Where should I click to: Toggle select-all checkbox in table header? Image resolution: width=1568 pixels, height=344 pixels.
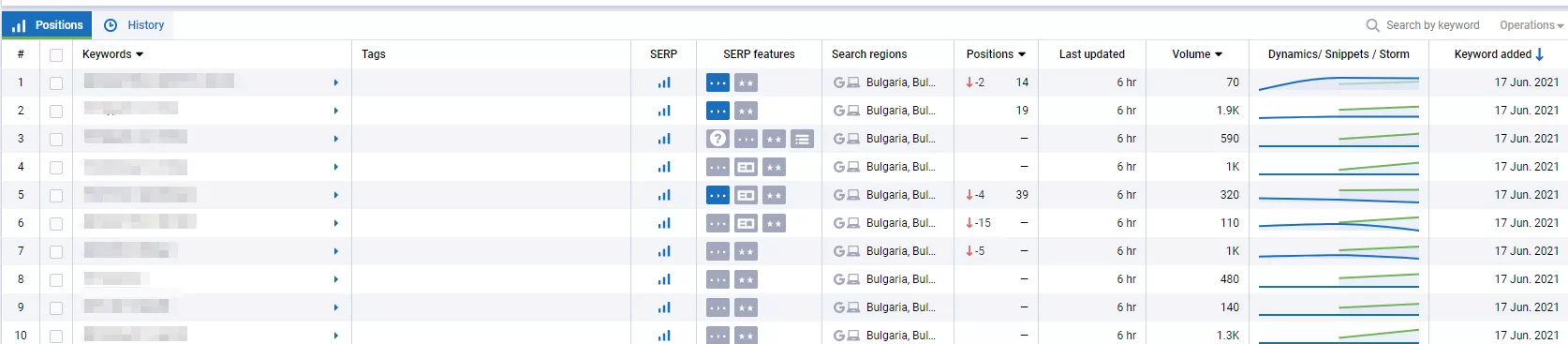point(56,55)
